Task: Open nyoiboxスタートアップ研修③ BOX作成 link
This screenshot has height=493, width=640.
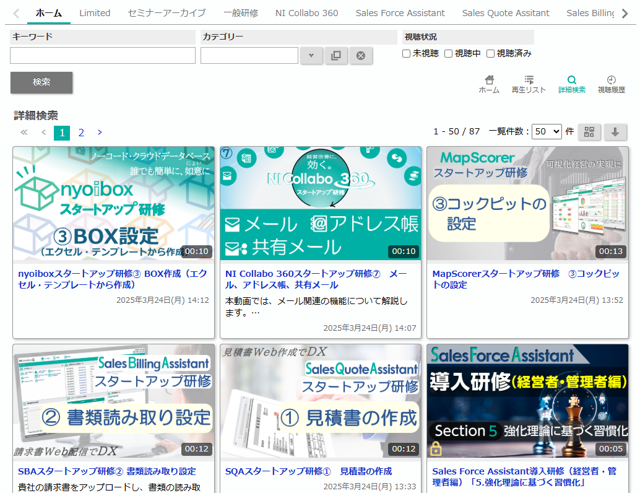Action: coord(113,279)
